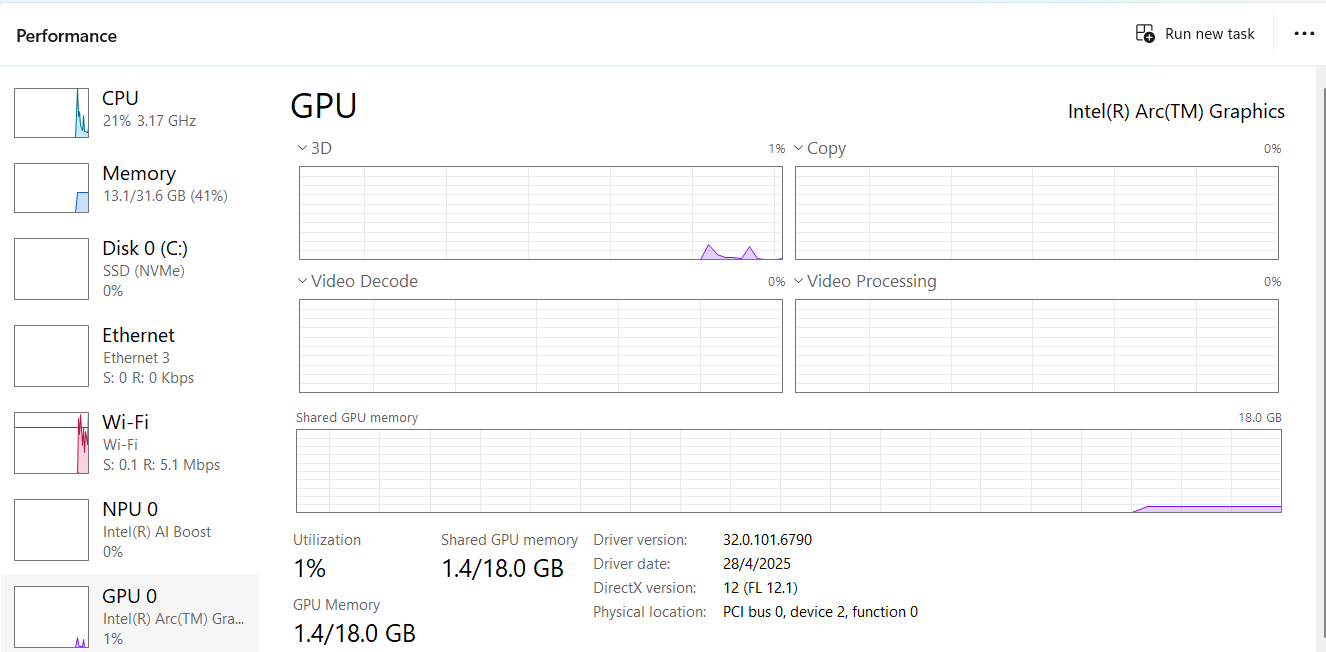Click the Video Processing usage graph
1326x652 pixels.
point(1037,346)
